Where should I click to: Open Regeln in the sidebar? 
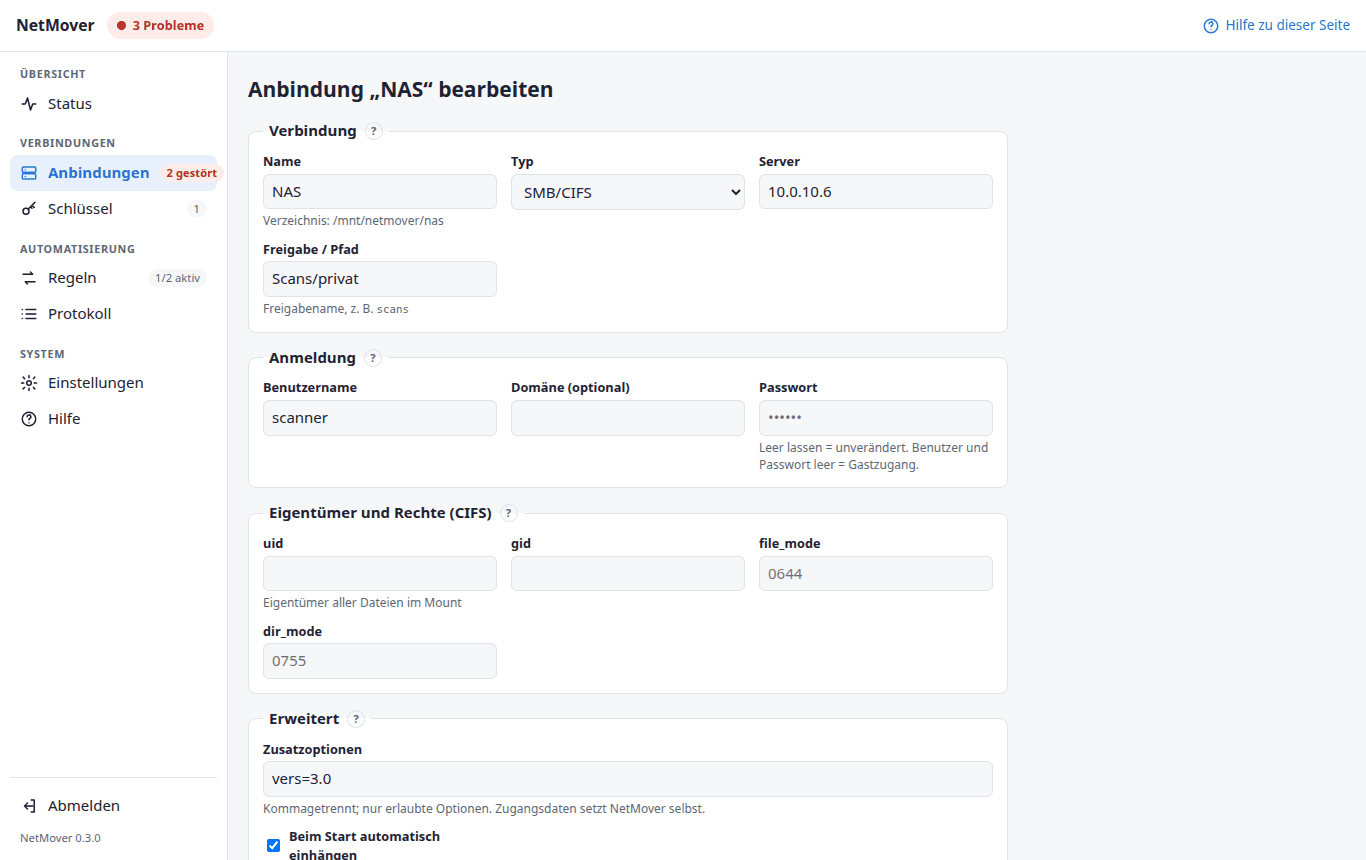click(113, 278)
